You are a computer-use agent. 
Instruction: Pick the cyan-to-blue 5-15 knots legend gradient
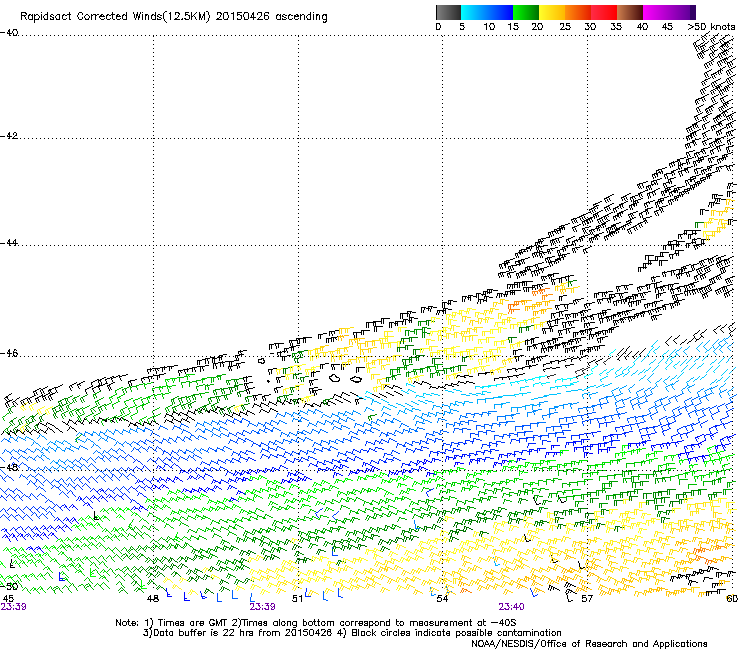487,12
